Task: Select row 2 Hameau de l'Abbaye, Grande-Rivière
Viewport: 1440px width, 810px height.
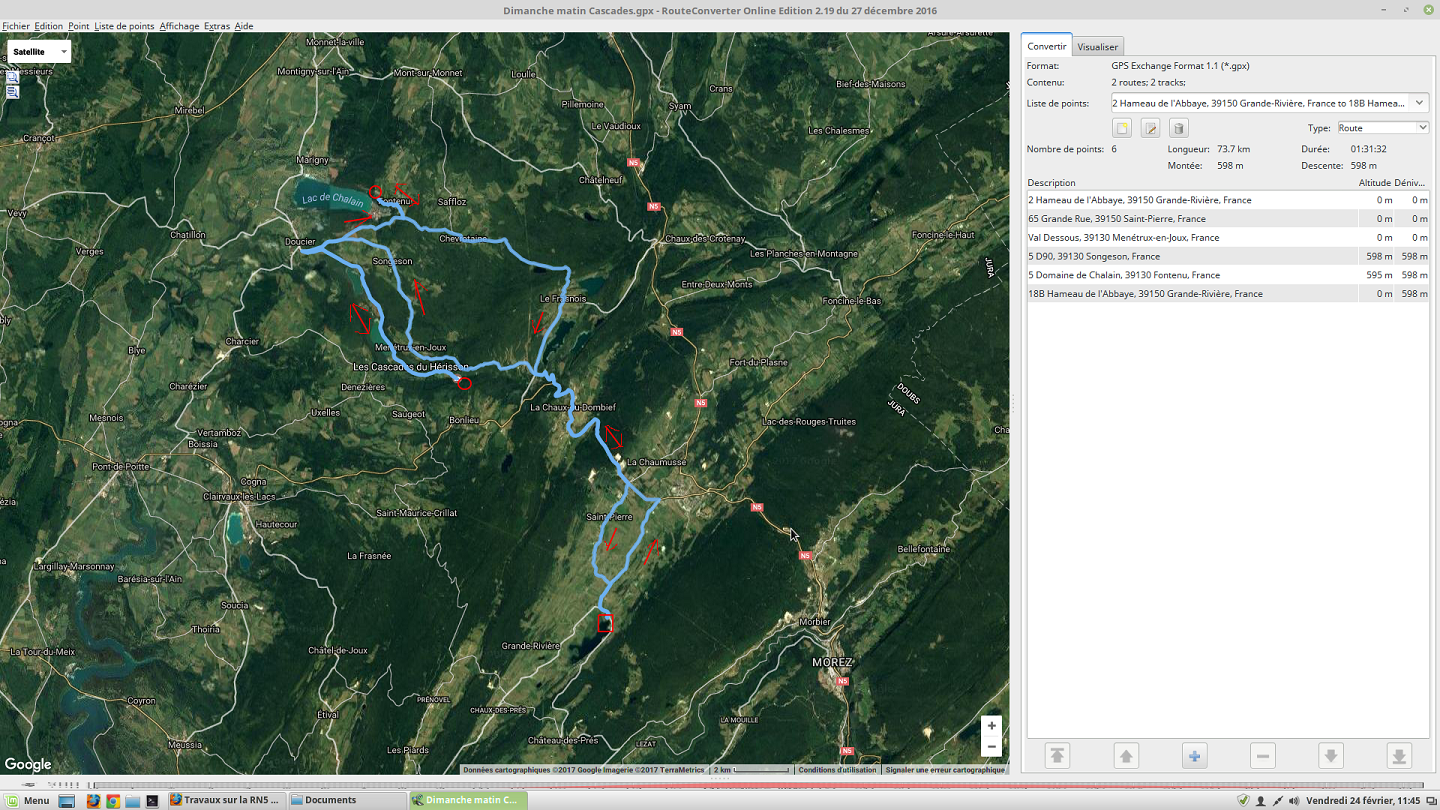Action: tap(1228, 200)
